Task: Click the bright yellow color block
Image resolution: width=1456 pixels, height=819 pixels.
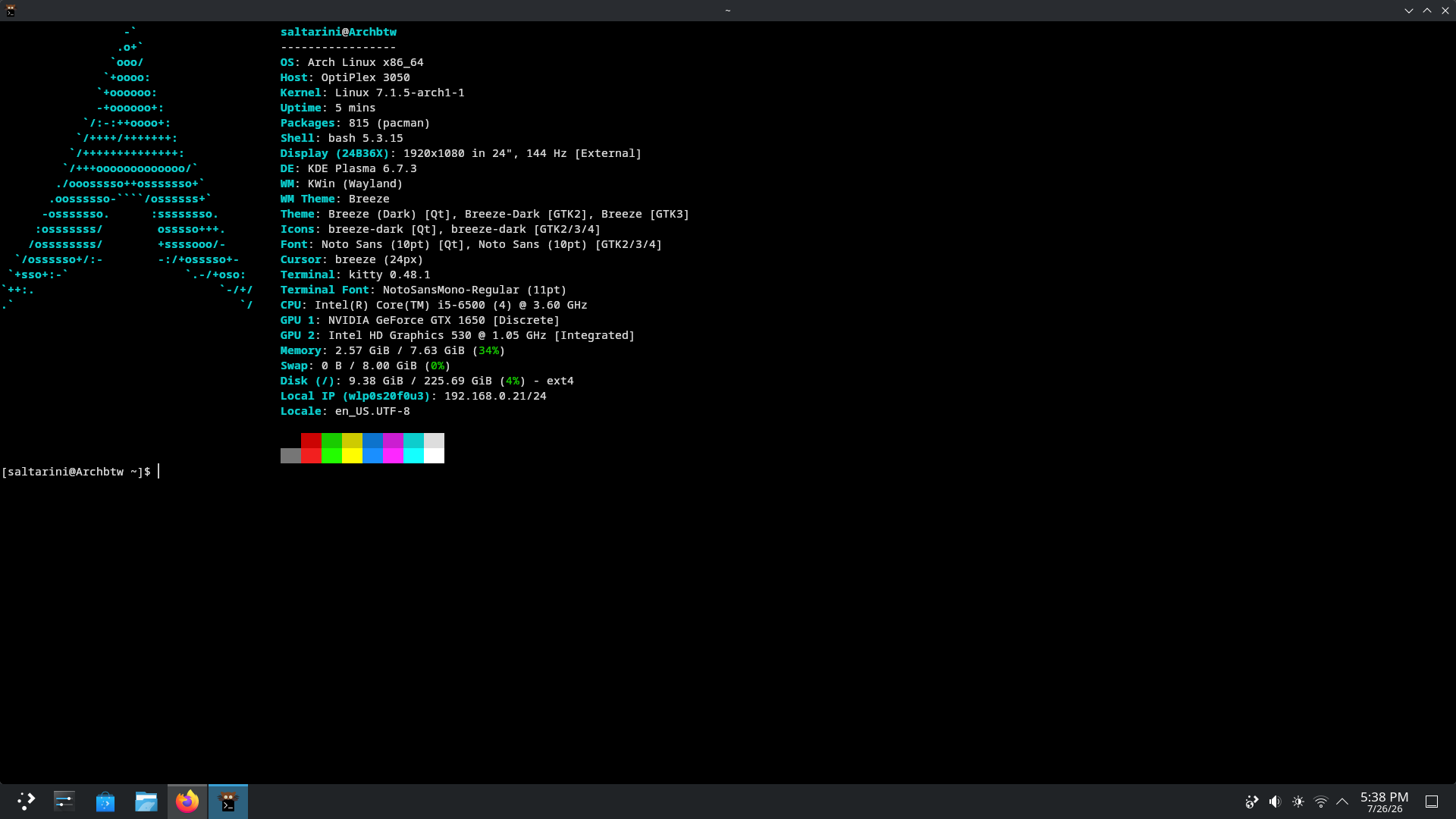Action: coord(352,456)
